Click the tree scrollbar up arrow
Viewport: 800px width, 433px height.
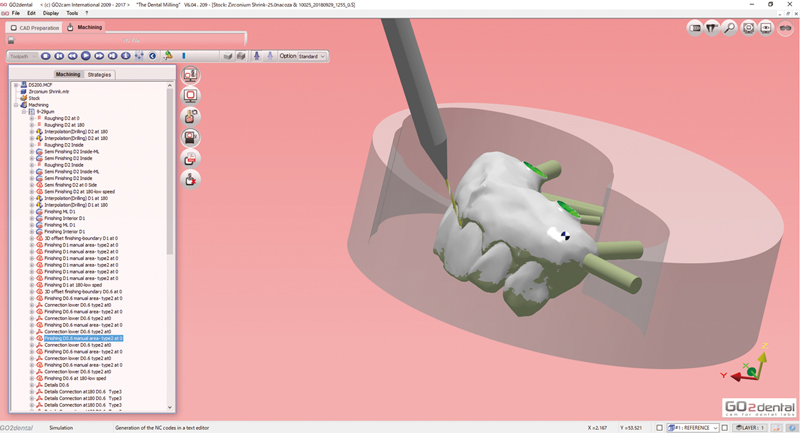170,86
